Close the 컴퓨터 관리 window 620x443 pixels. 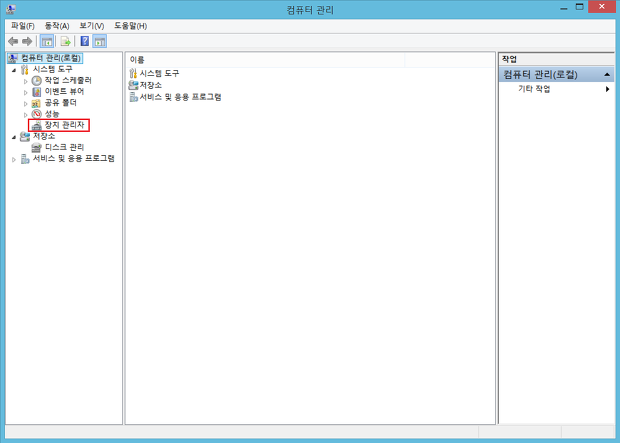click(x=601, y=7)
